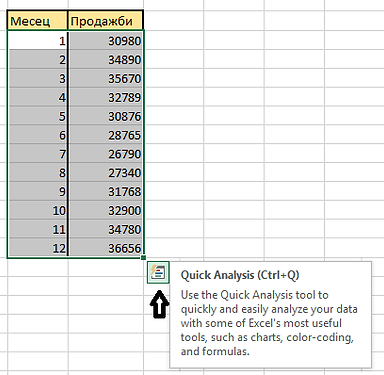384x375 pixels.
Task: Select the month cell containing 6
Action: (x=37, y=135)
